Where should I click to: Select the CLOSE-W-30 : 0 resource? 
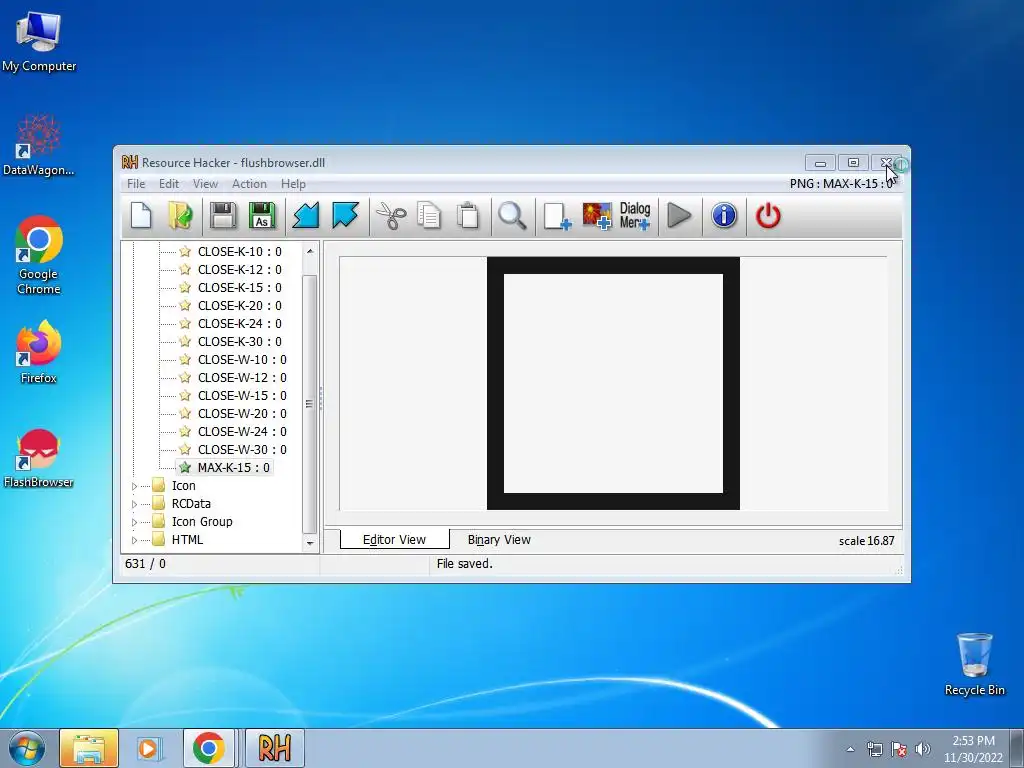pos(242,449)
